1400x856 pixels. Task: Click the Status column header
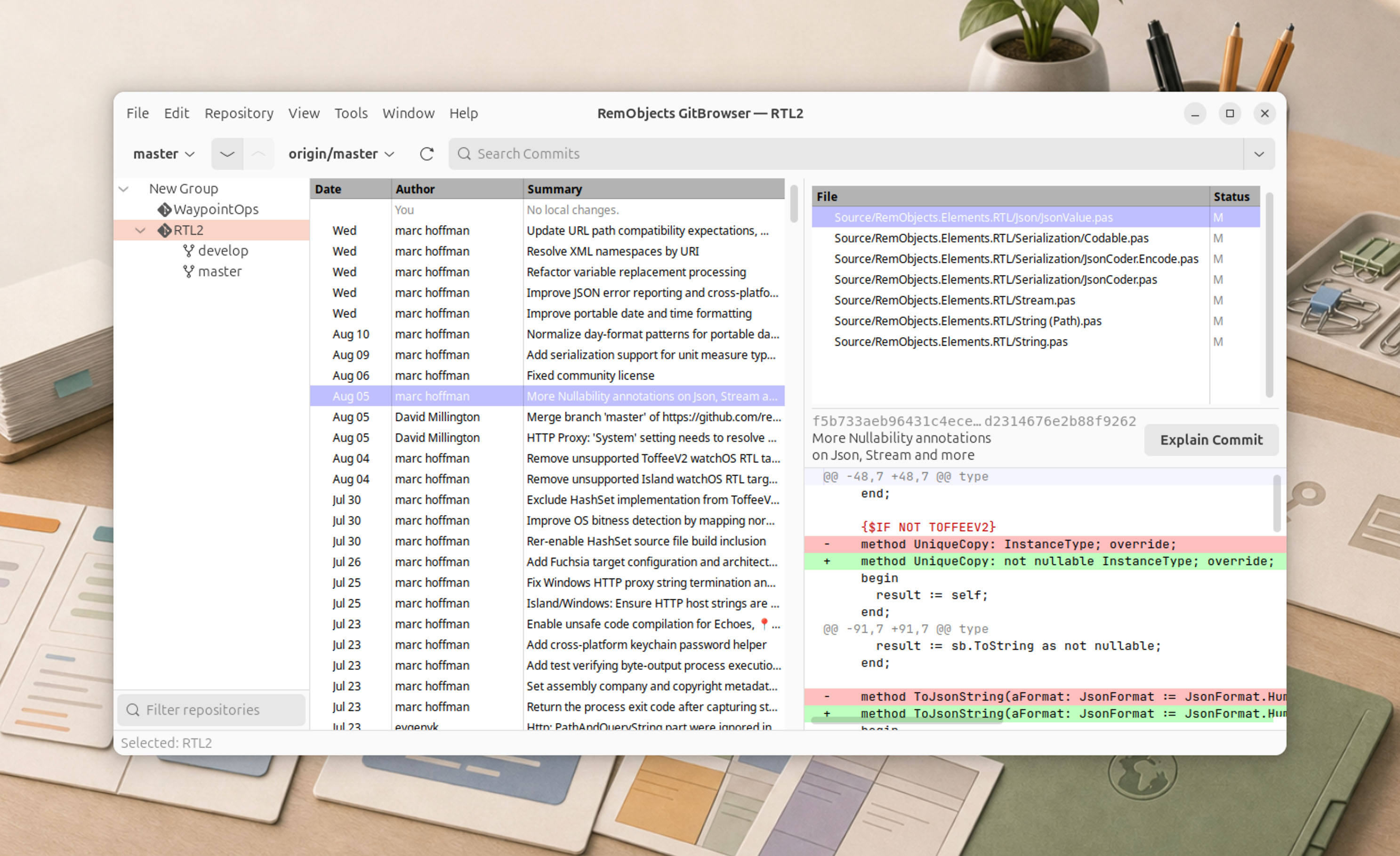(1235, 197)
